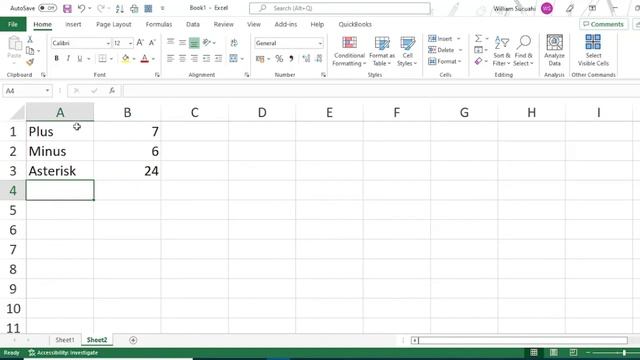The height and width of the screenshot is (360, 640).
Task: Click Increase Decimal icon
Action: tap(306, 59)
